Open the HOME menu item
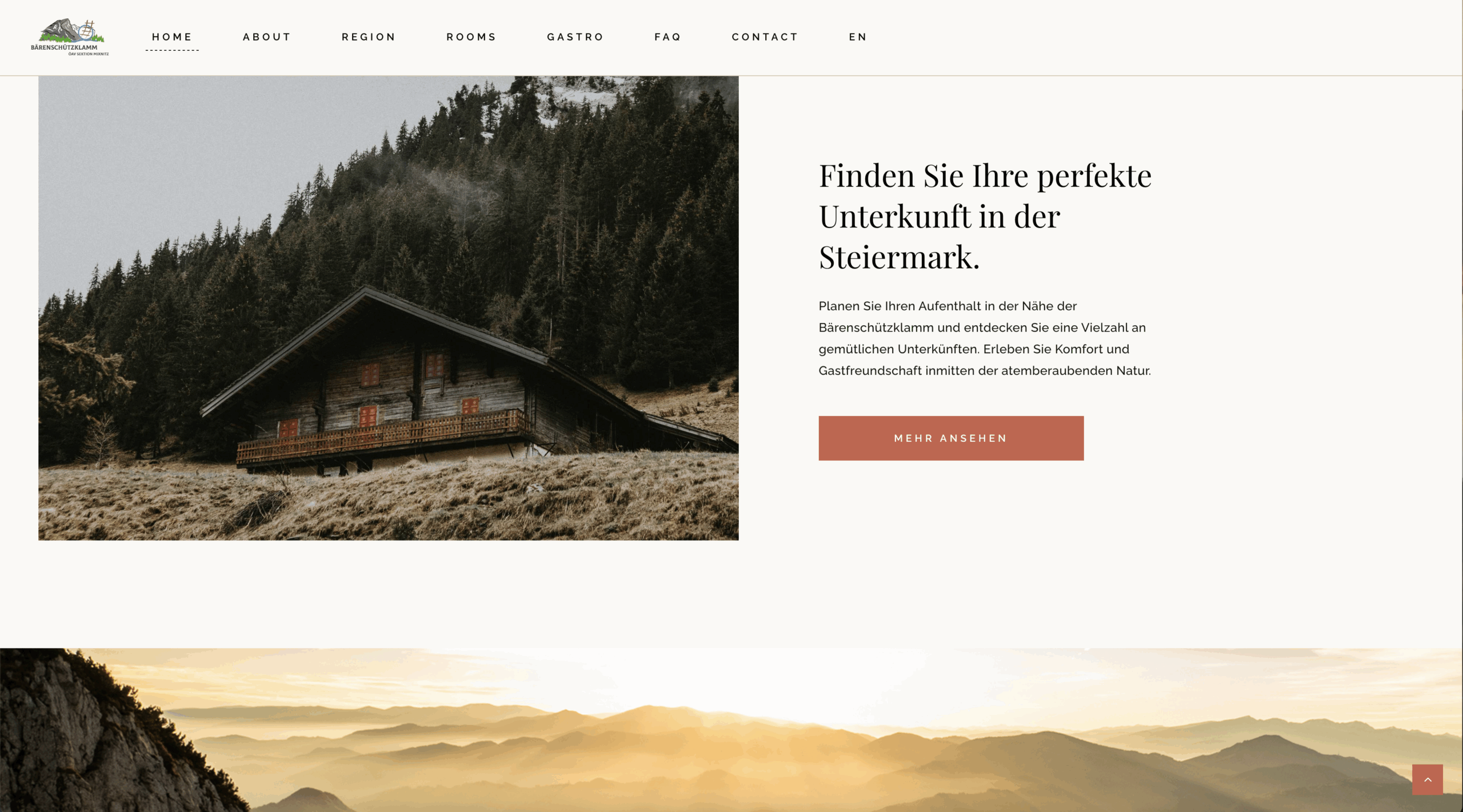This screenshot has height=812, width=1463. coord(172,37)
